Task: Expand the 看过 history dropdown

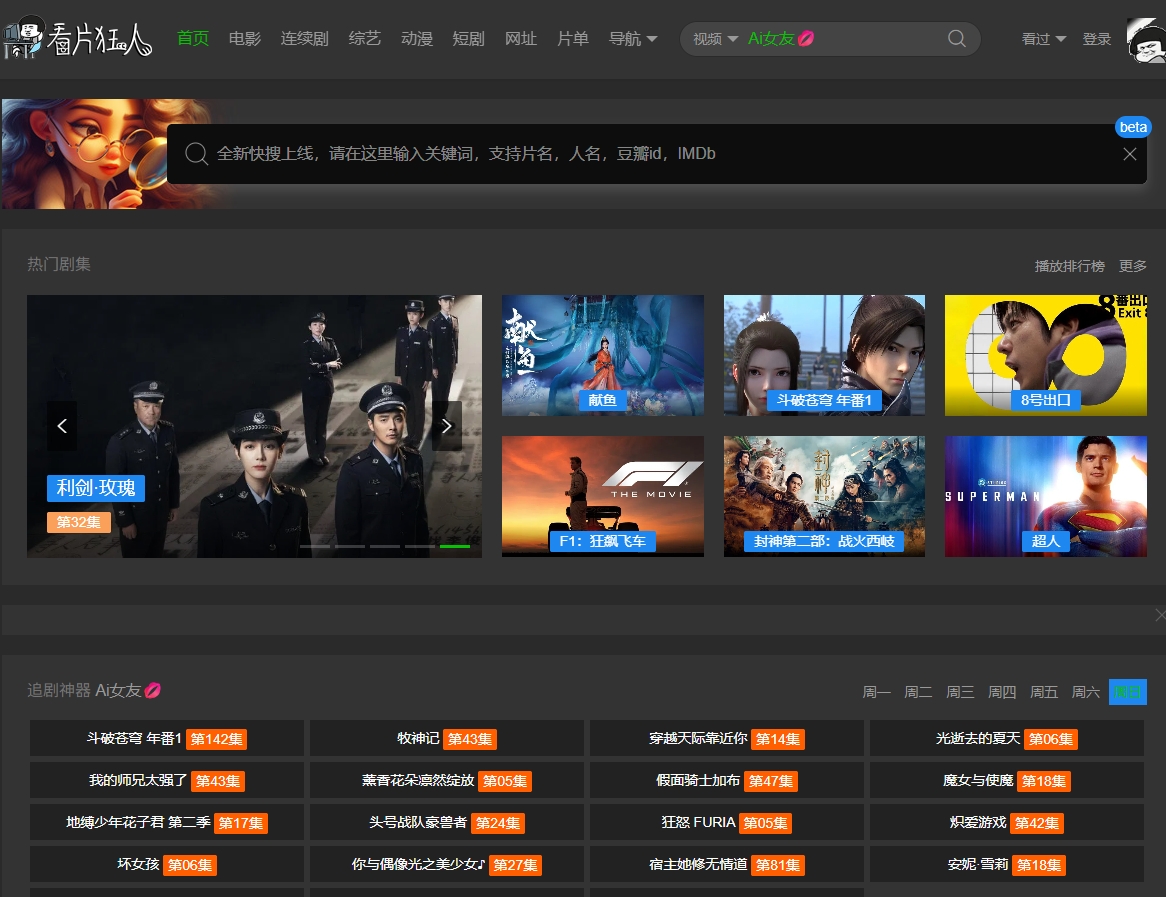Action: tap(1043, 39)
